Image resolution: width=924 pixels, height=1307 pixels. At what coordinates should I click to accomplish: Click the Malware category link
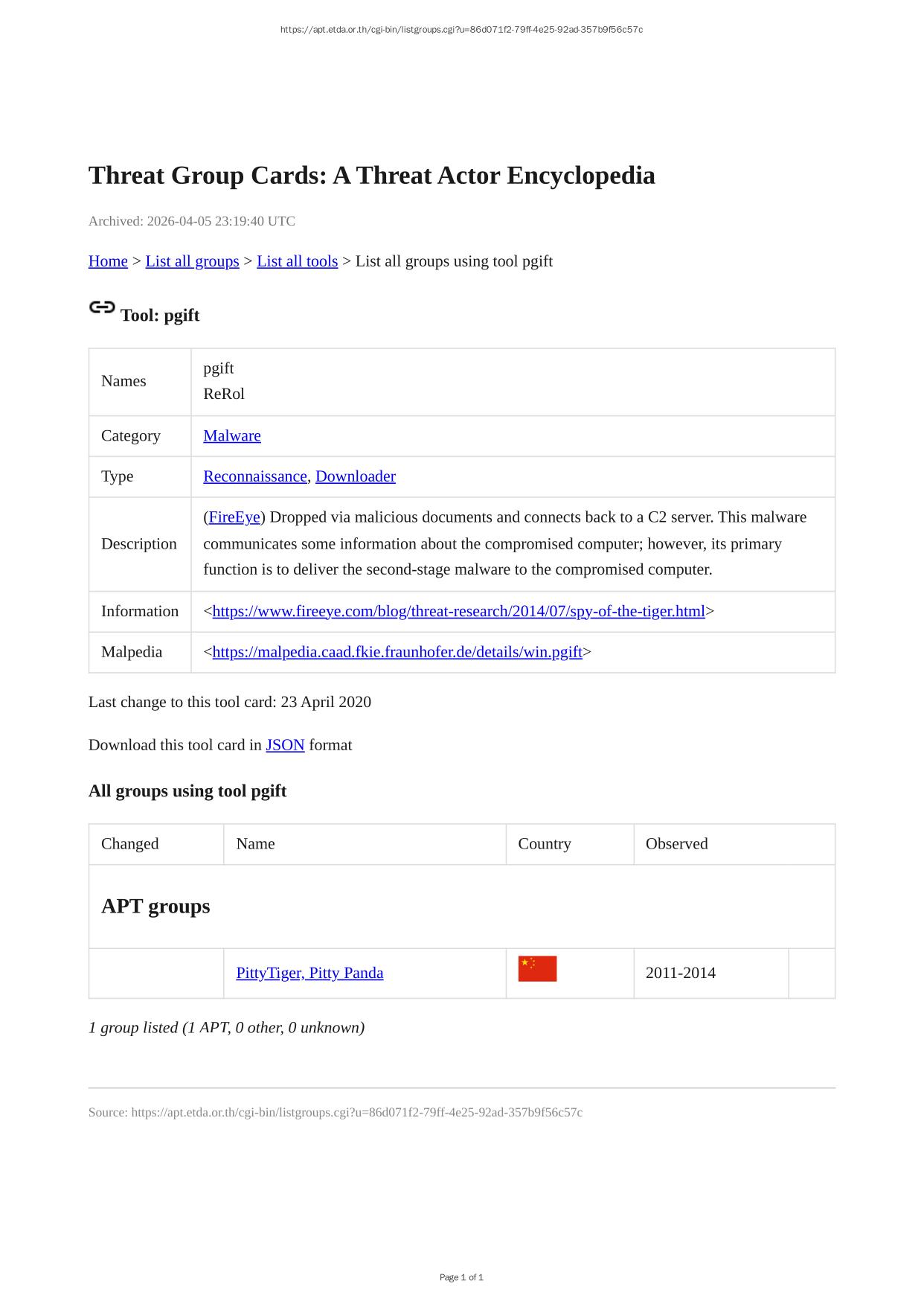coord(232,435)
